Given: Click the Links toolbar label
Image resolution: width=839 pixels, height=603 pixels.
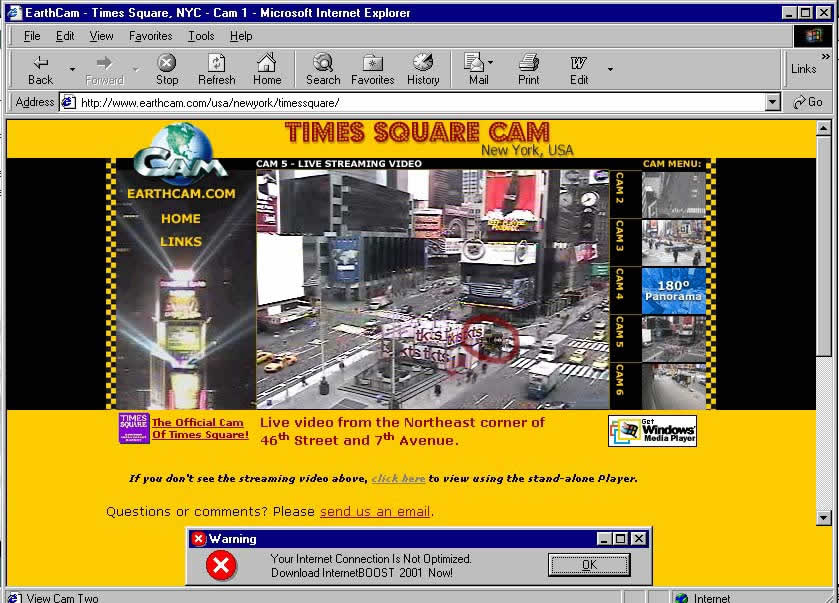Looking at the screenshot, I should pyautogui.click(x=803, y=69).
